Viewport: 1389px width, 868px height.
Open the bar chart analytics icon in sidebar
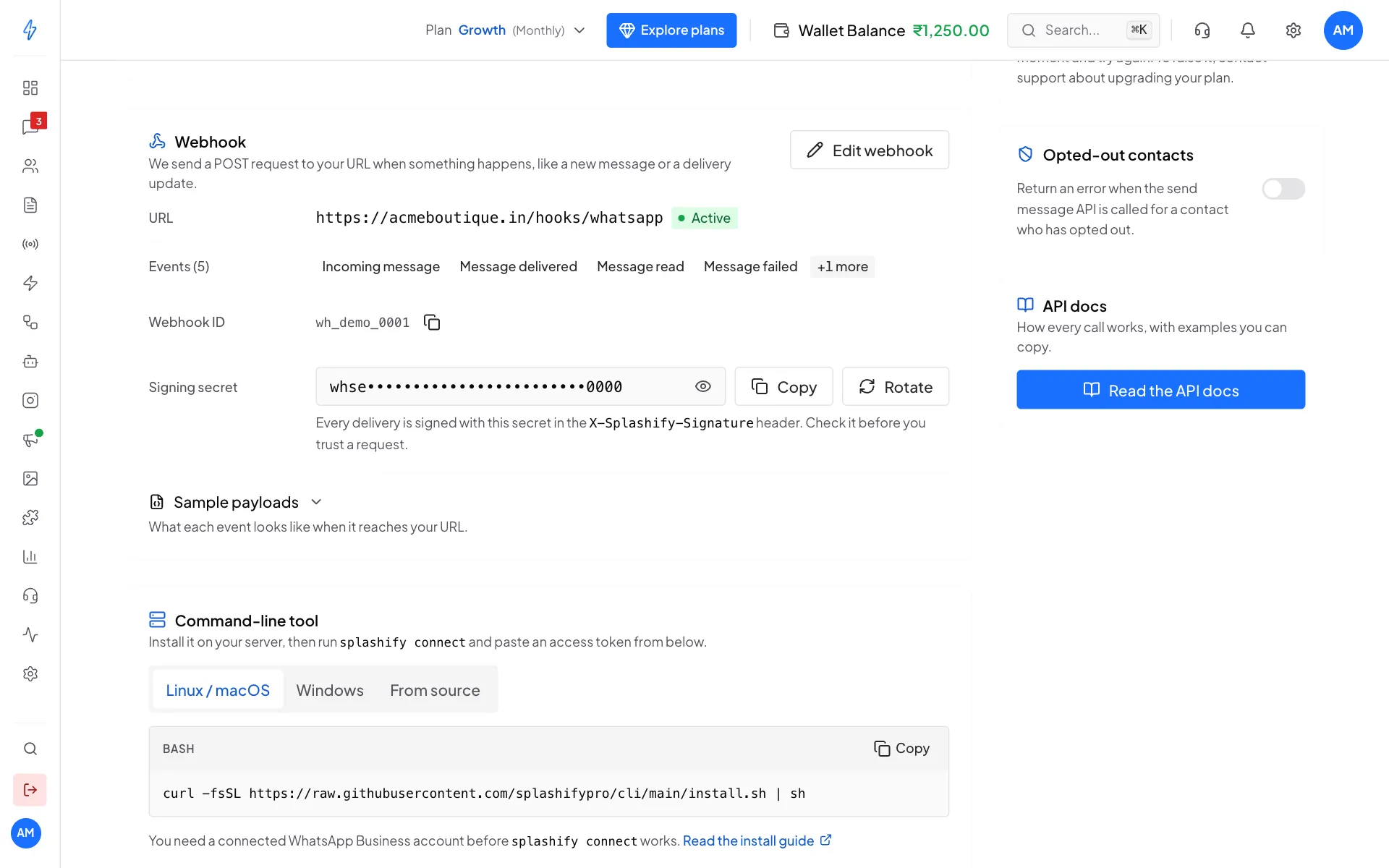(x=30, y=556)
